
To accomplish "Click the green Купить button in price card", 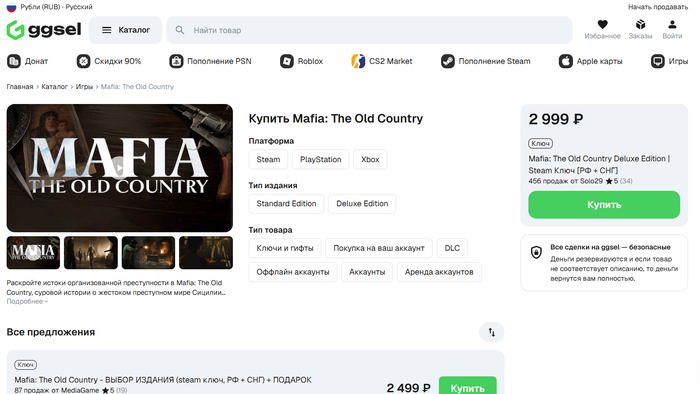I will [604, 205].
